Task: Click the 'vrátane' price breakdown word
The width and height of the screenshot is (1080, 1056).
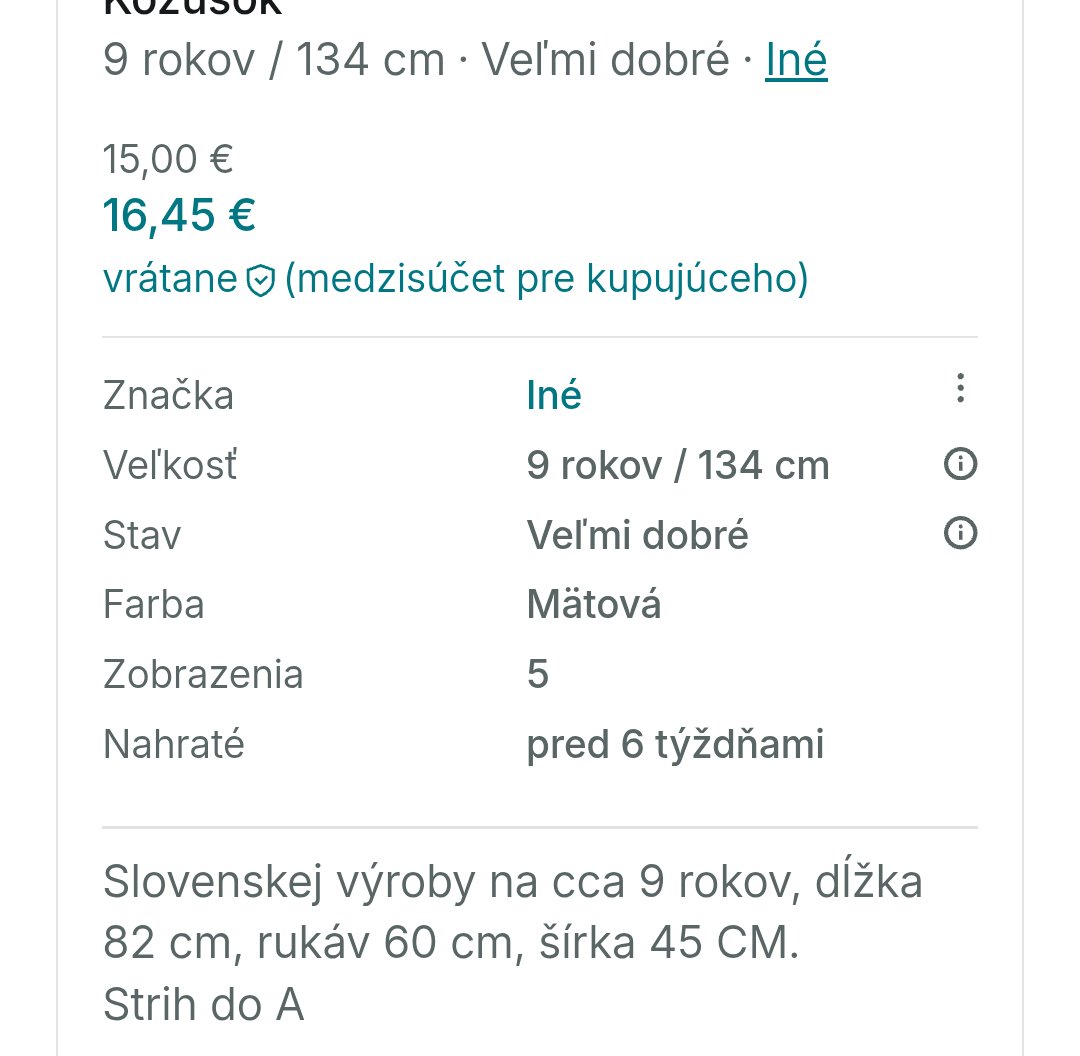Action: pyautogui.click(x=170, y=279)
